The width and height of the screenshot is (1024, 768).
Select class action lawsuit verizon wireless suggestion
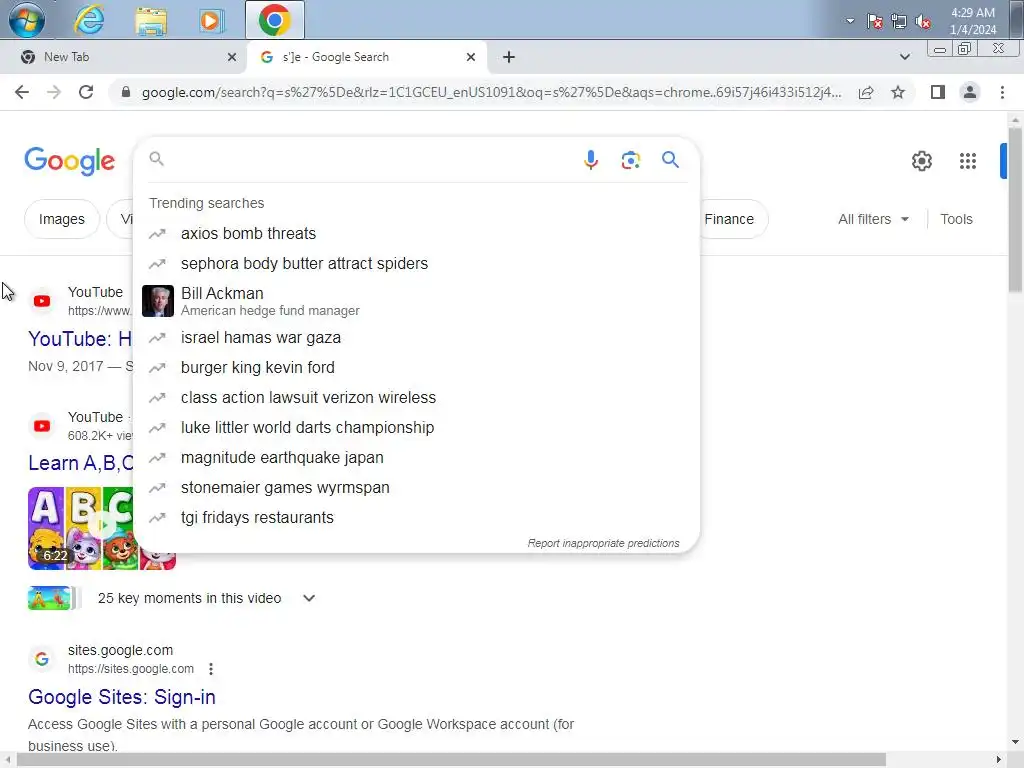416,398
